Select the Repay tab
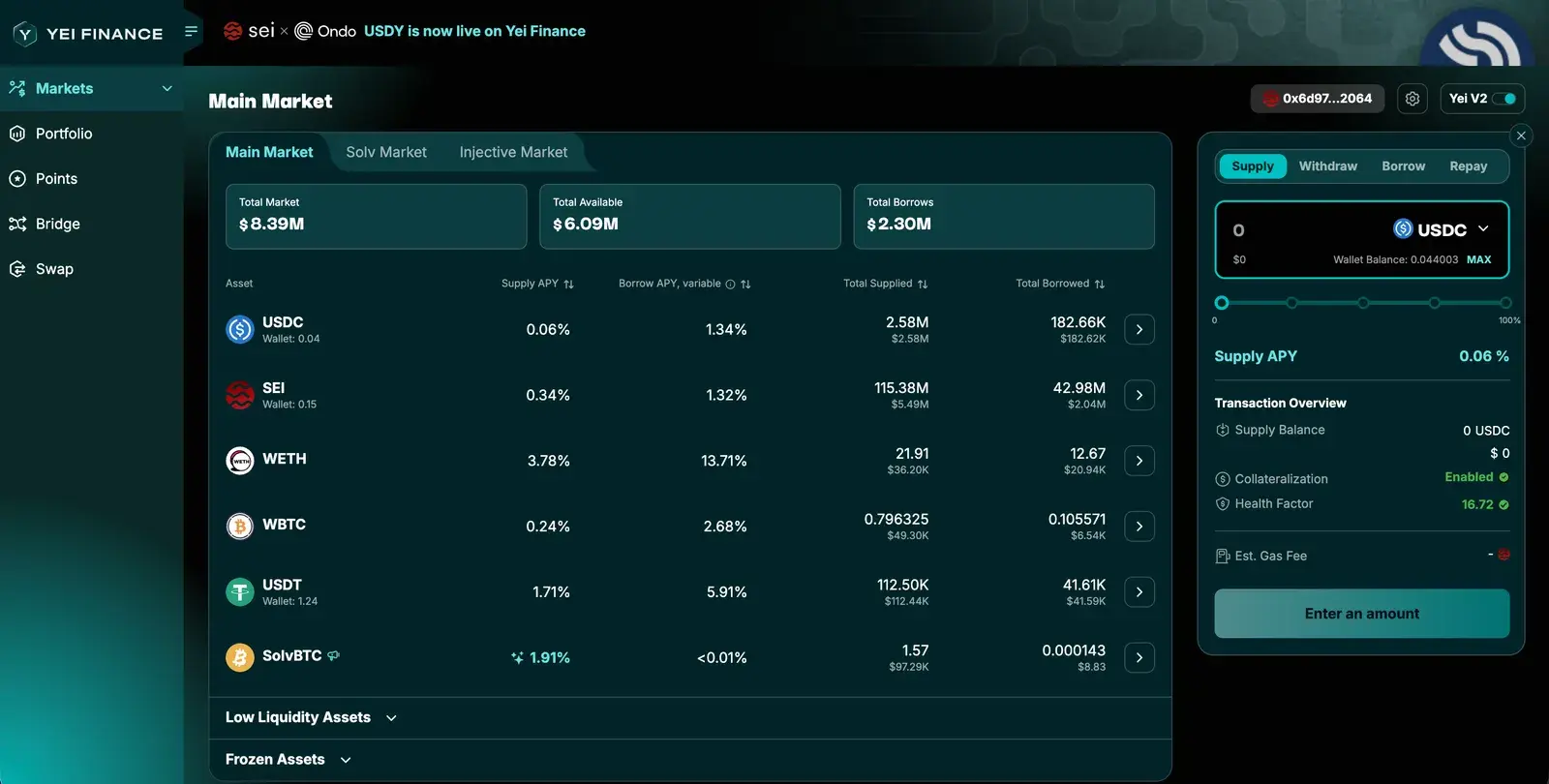Viewport: 1549px width, 784px height. (1469, 166)
